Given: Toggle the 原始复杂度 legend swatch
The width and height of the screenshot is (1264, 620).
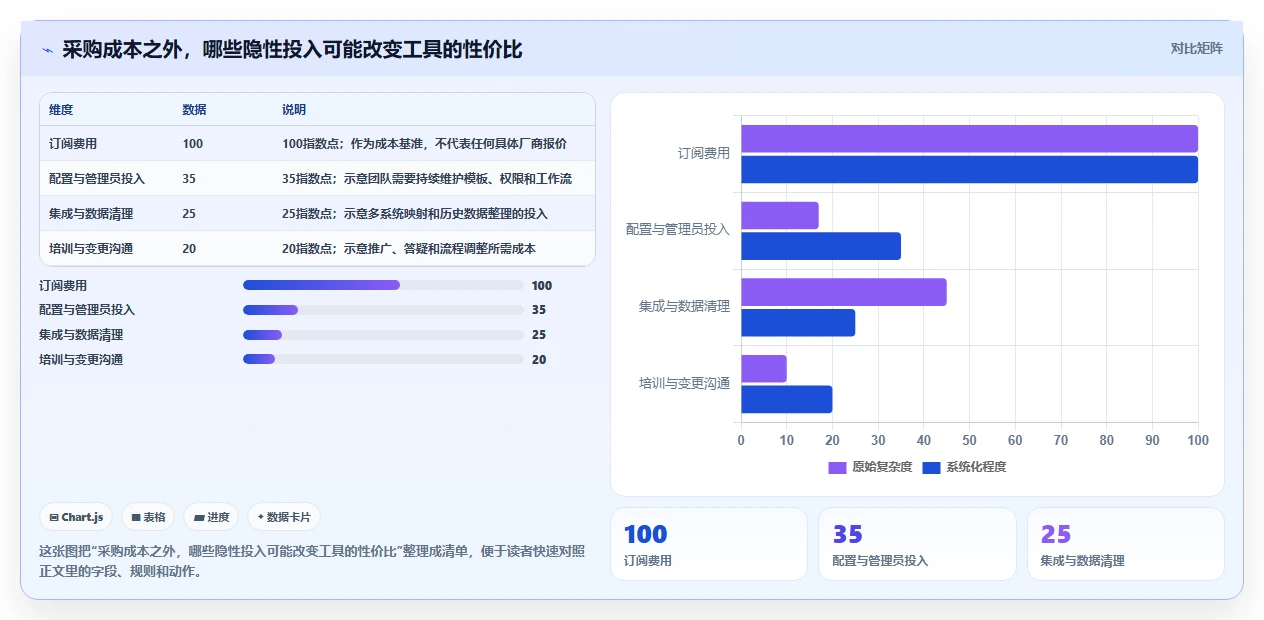Looking at the screenshot, I should coord(837,467).
